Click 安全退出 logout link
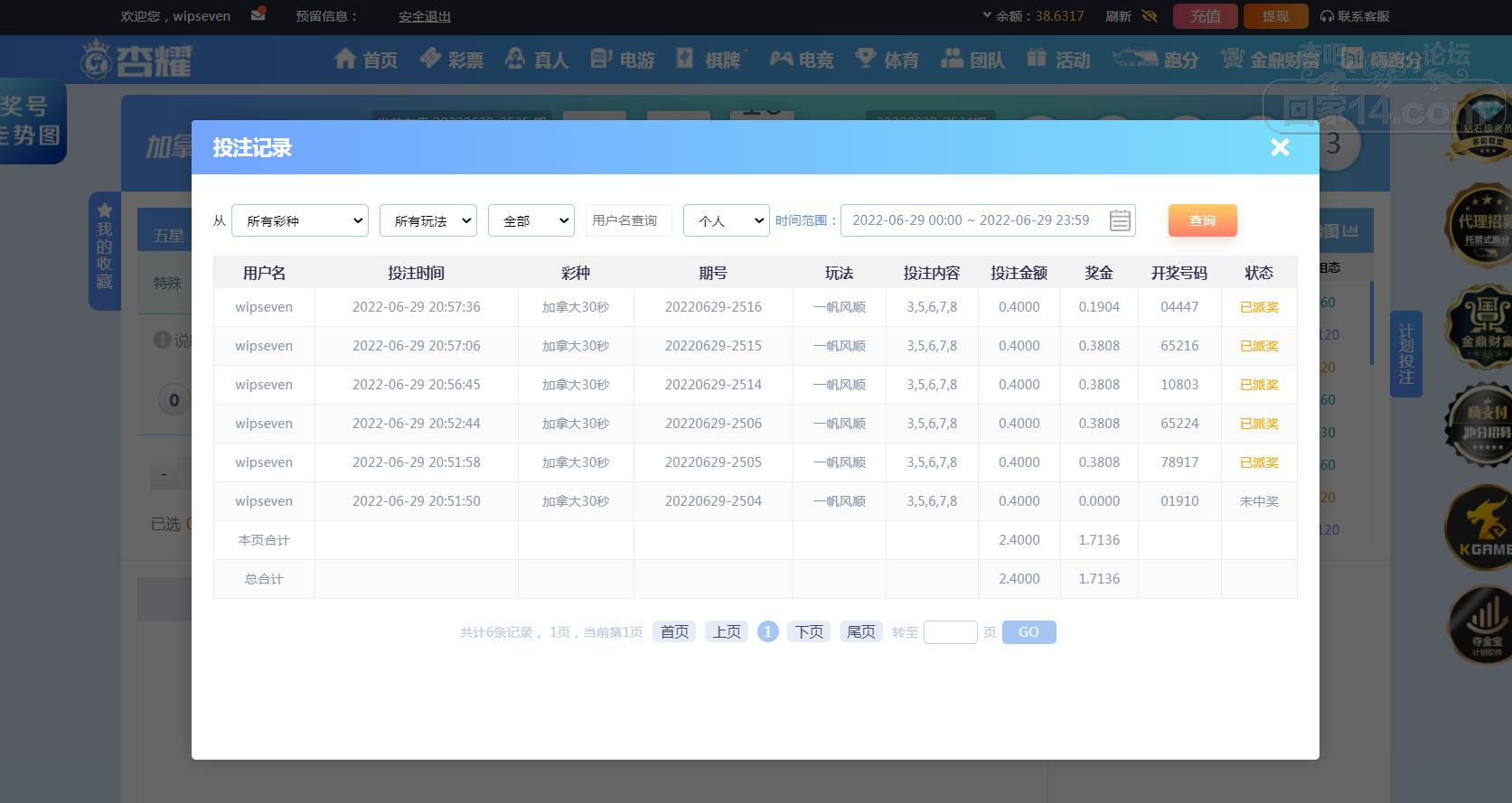The height and width of the screenshot is (803, 1512). click(424, 16)
